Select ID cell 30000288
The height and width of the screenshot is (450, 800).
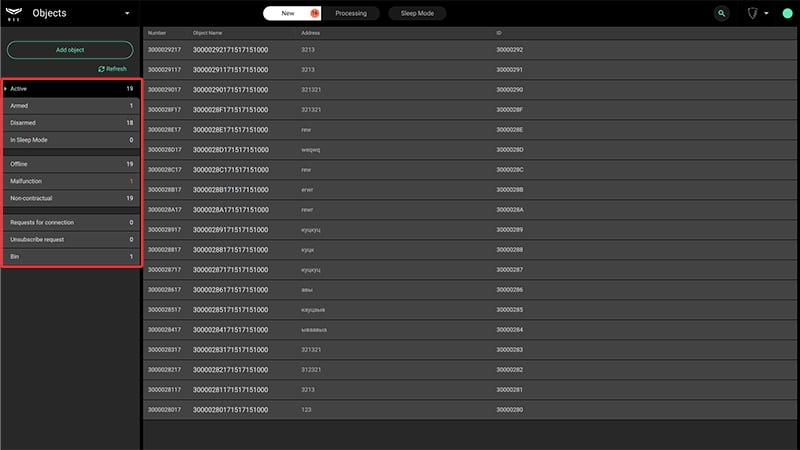coord(509,250)
